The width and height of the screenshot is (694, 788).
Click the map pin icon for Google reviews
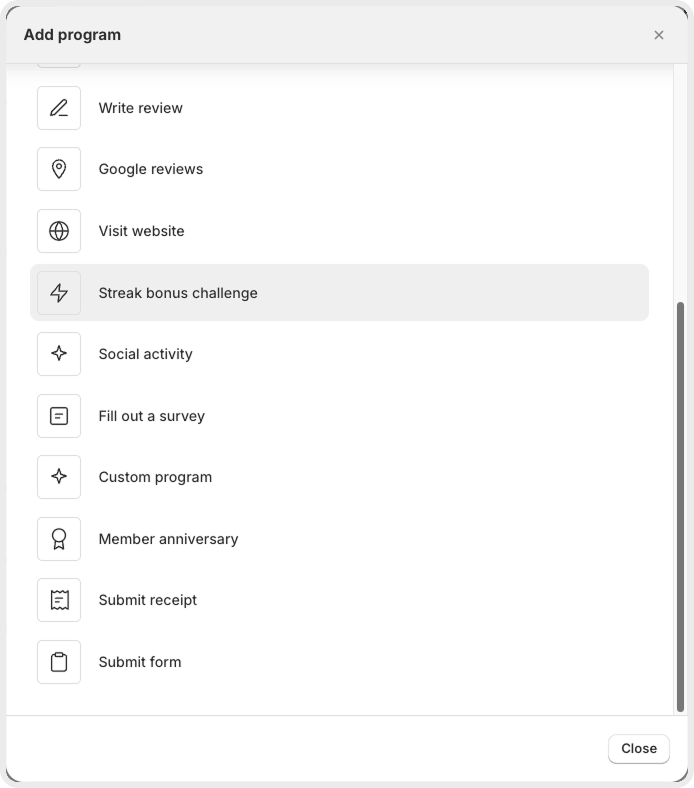(x=59, y=169)
